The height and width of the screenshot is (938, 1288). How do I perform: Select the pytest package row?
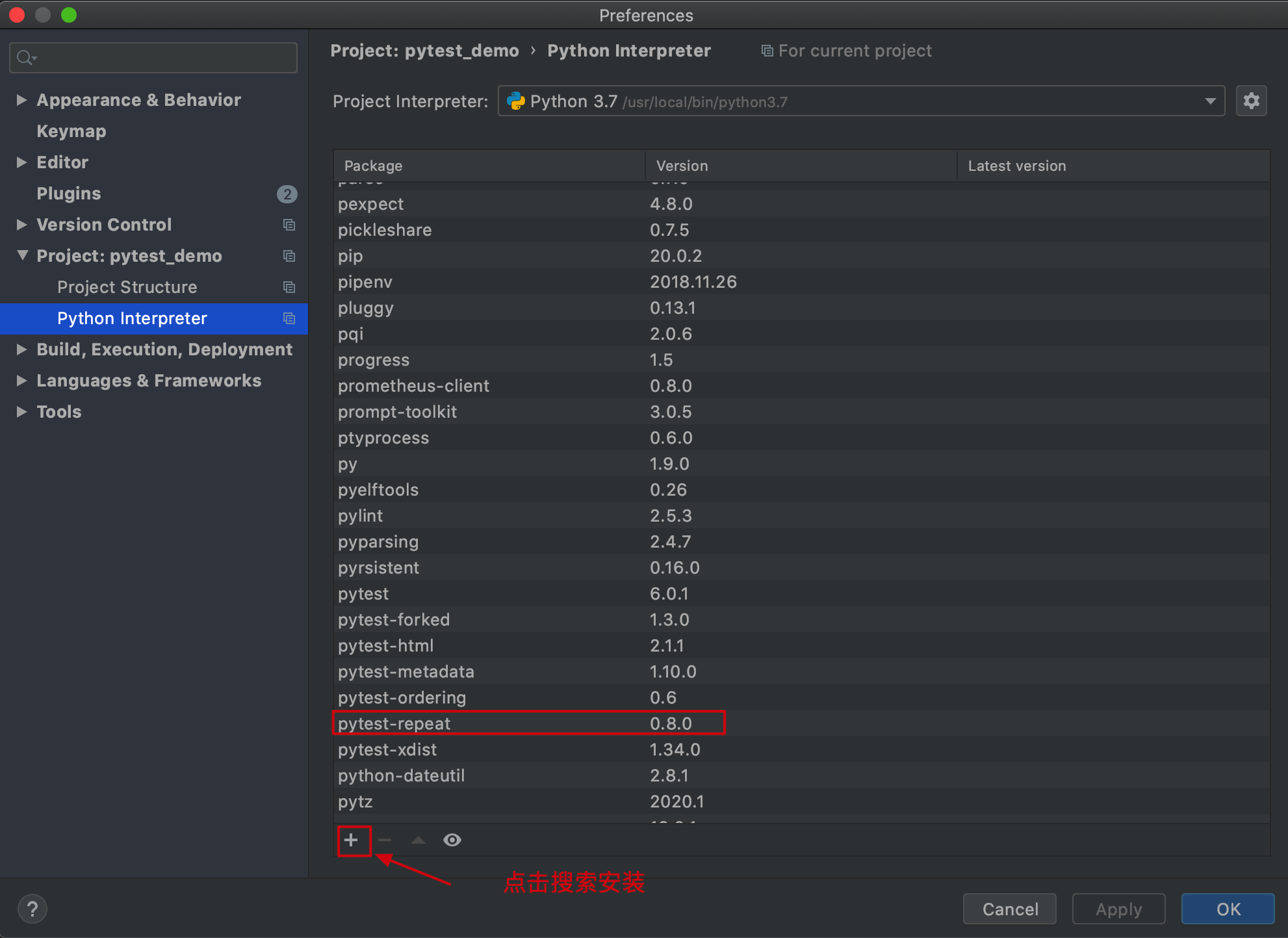[802, 594]
